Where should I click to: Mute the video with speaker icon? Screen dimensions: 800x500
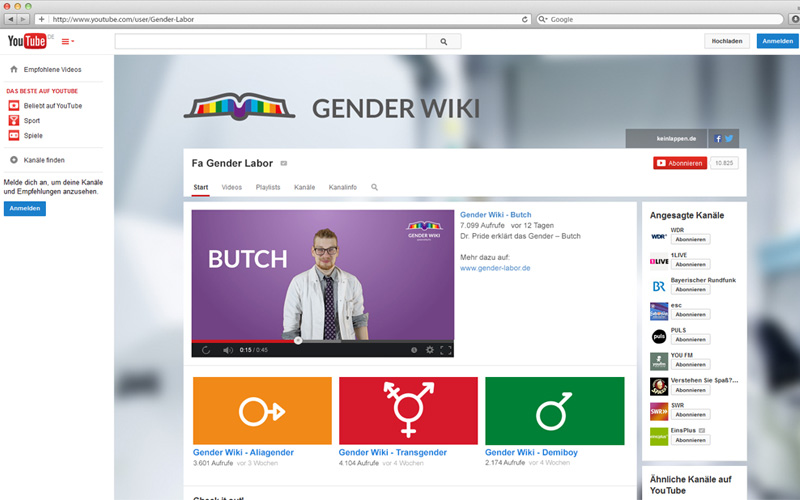228,350
